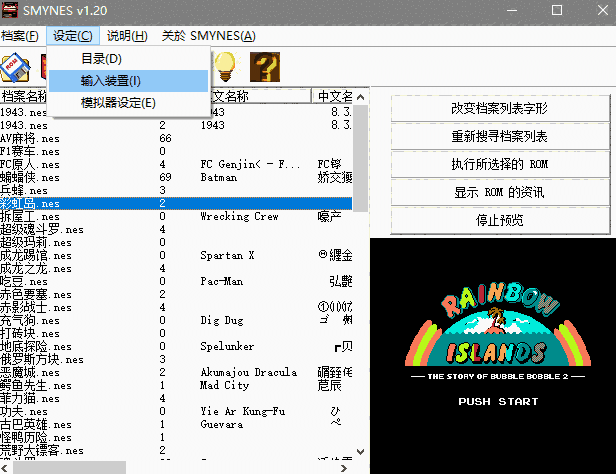Click the SMYNES title bar app icon
This screenshot has height=474, width=616.
tap(13, 12)
